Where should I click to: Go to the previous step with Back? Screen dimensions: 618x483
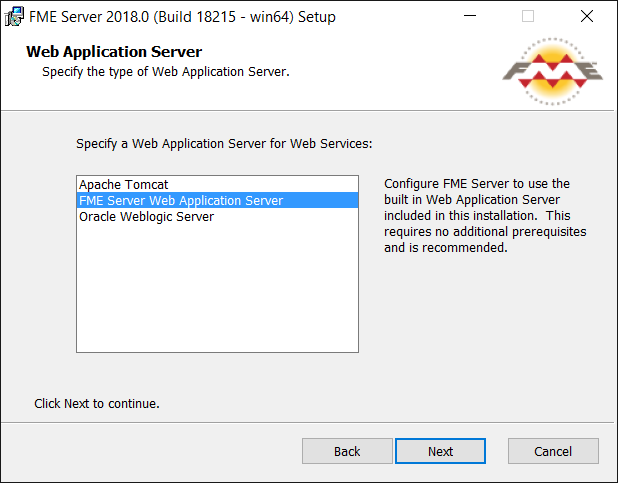point(347,451)
